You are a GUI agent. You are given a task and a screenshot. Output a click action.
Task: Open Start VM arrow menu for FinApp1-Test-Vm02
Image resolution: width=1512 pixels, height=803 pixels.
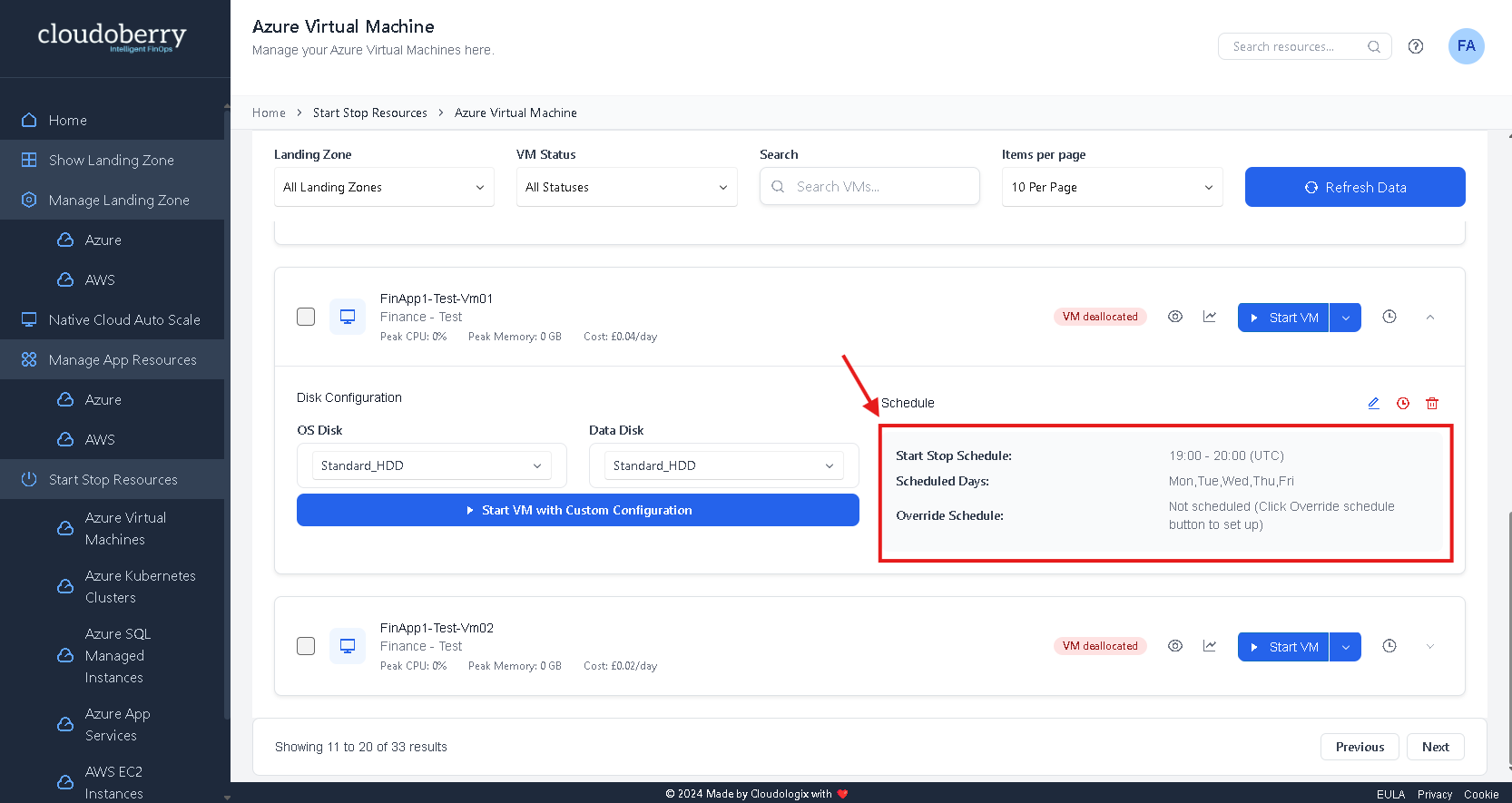click(x=1346, y=647)
